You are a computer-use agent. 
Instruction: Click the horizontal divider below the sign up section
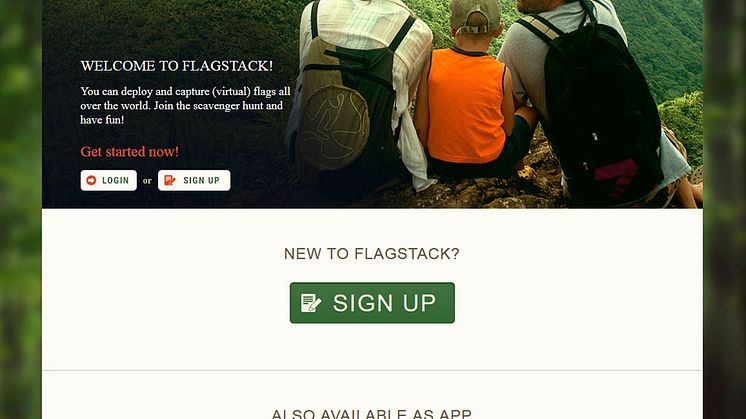tap(372, 370)
